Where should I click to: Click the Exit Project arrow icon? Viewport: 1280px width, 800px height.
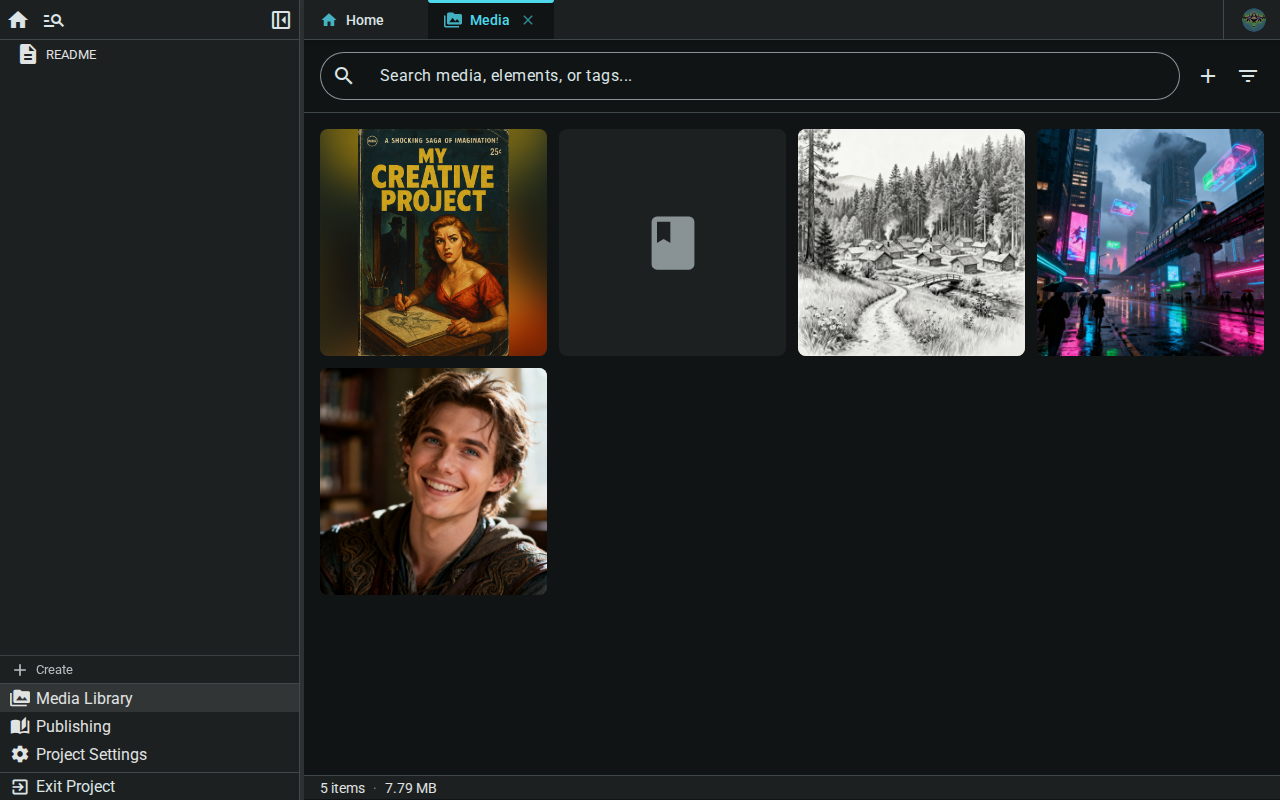[20, 786]
